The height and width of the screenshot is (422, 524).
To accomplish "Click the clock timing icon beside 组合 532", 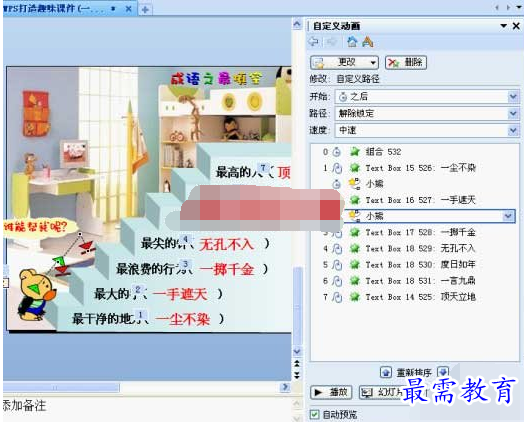I will click(x=337, y=152).
